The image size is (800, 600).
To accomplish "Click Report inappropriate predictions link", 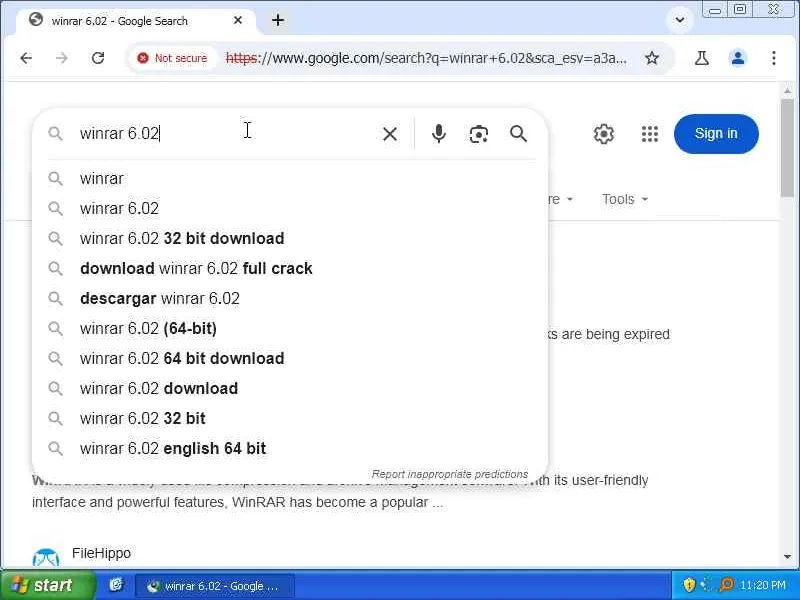I will [x=449, y=474].
